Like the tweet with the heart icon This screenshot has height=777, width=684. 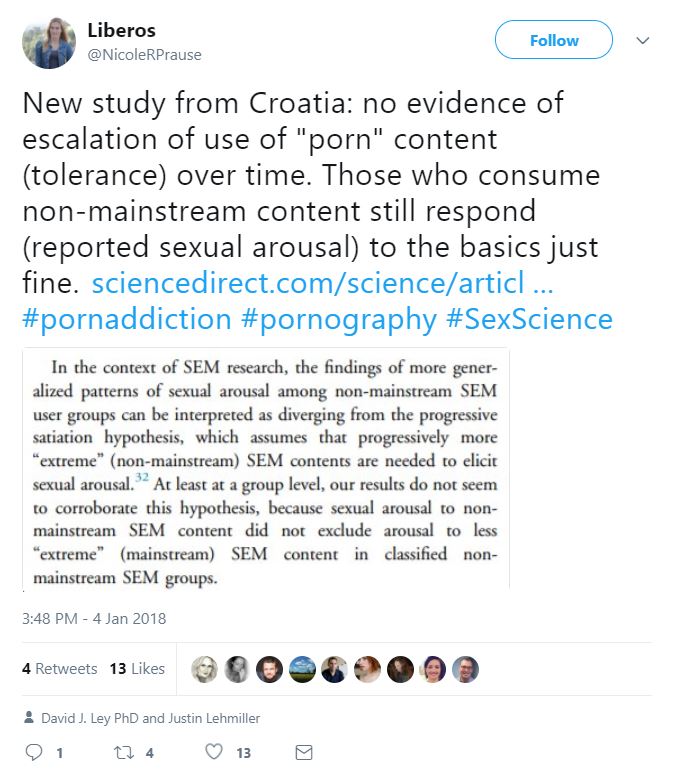coord(213,753)
